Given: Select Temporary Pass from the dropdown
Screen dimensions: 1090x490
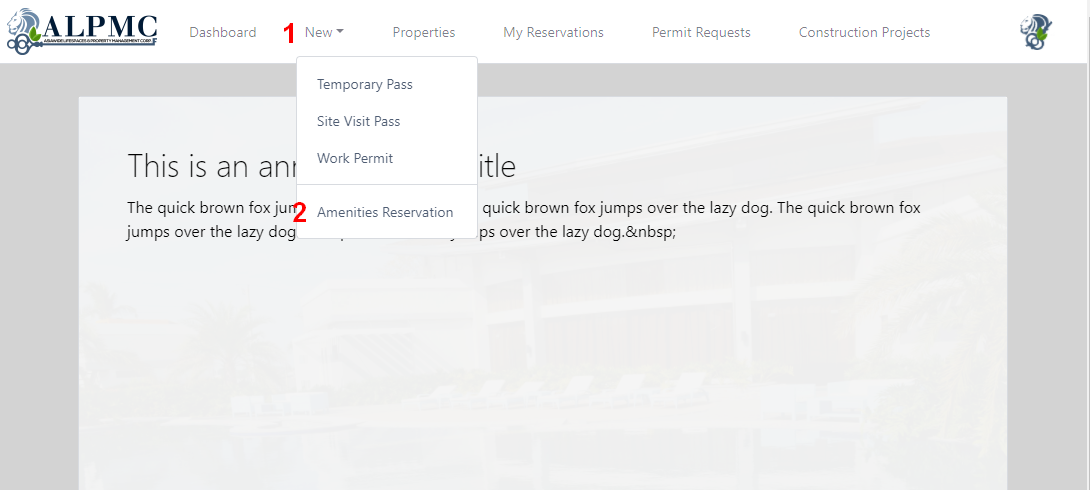Looking at the screenshot, I should (364, 84).
